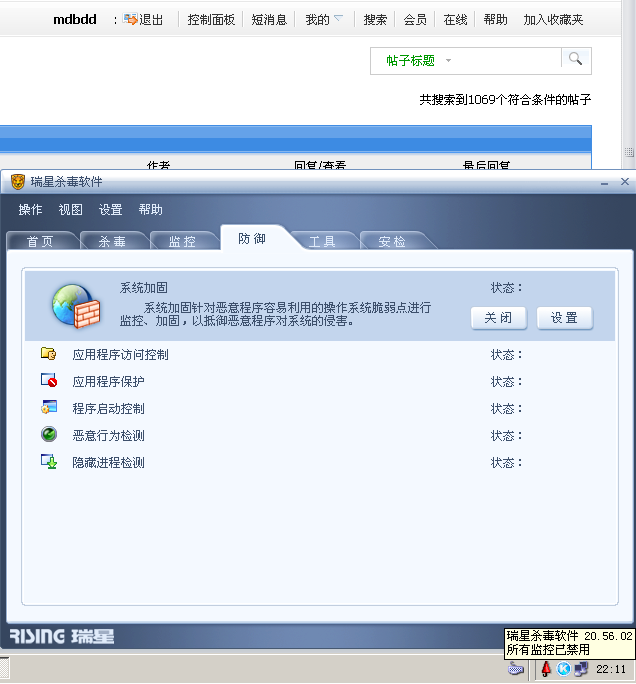
Task: Click the Rising tiger logo in title bar
Action: tap(18, 181)
